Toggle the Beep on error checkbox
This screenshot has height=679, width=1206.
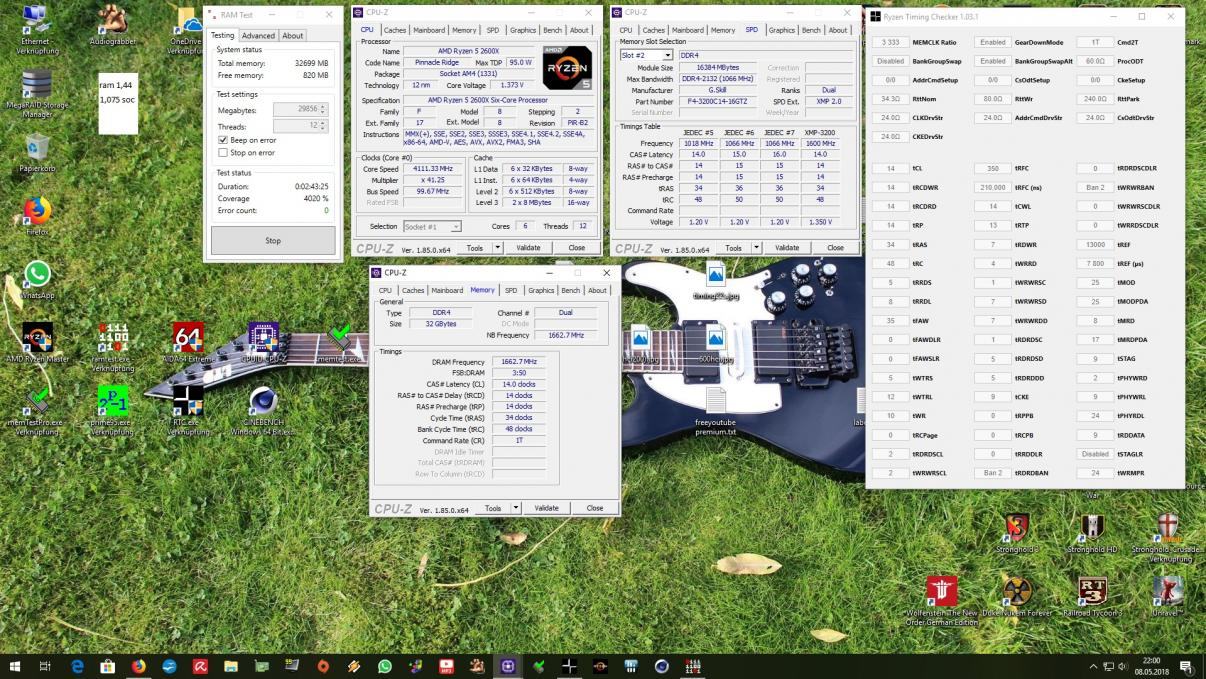tap(223, 140)
